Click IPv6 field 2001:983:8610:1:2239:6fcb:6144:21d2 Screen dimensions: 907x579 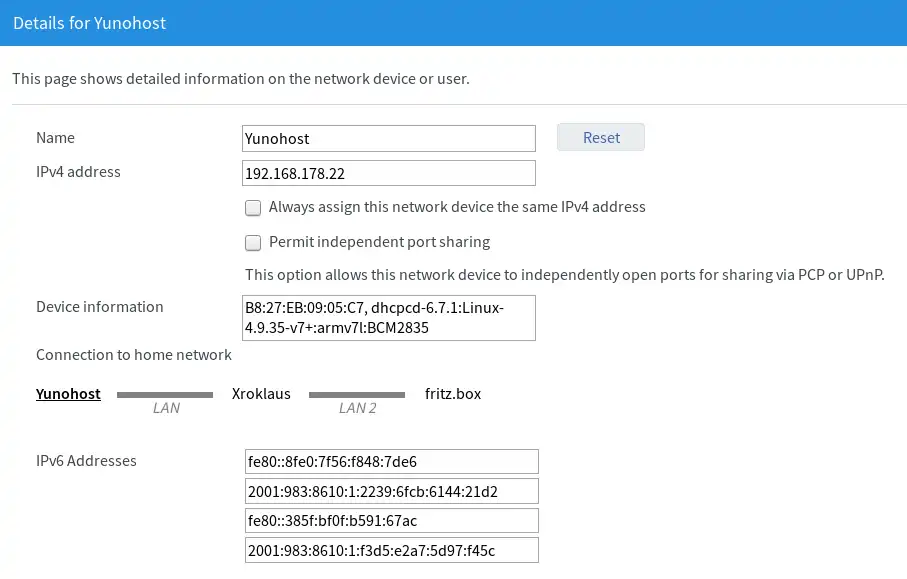coord(392,491)
